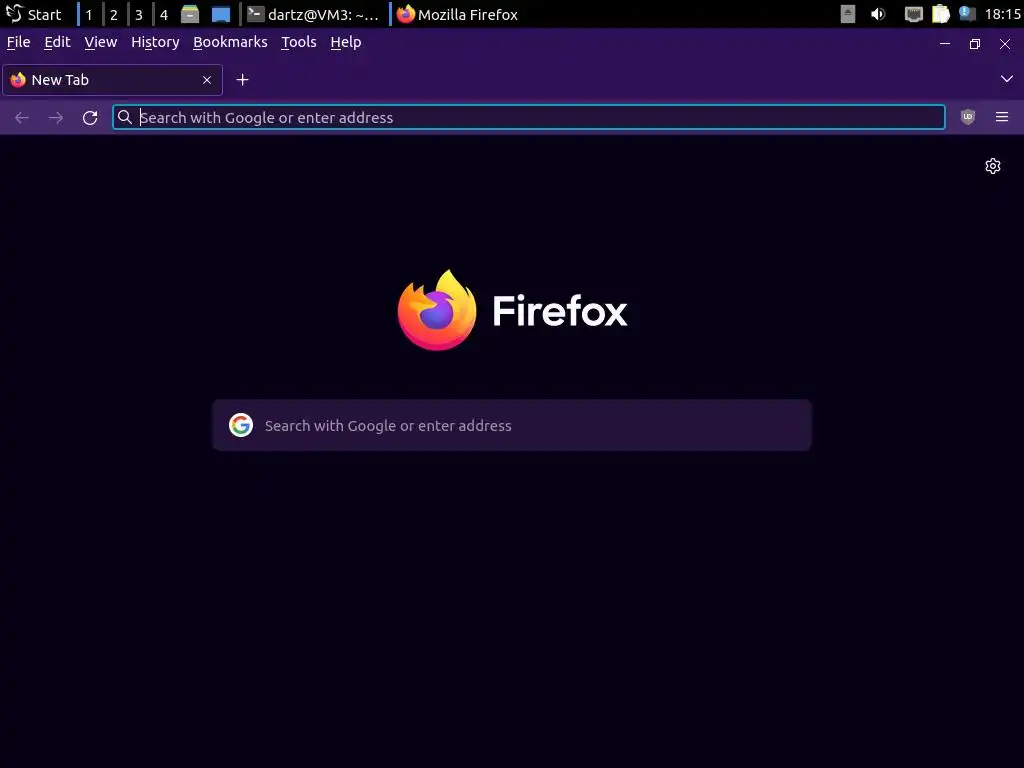Open the clipboard notes tray icon
The image size is (1024, 768).
[x=940, y=14]
